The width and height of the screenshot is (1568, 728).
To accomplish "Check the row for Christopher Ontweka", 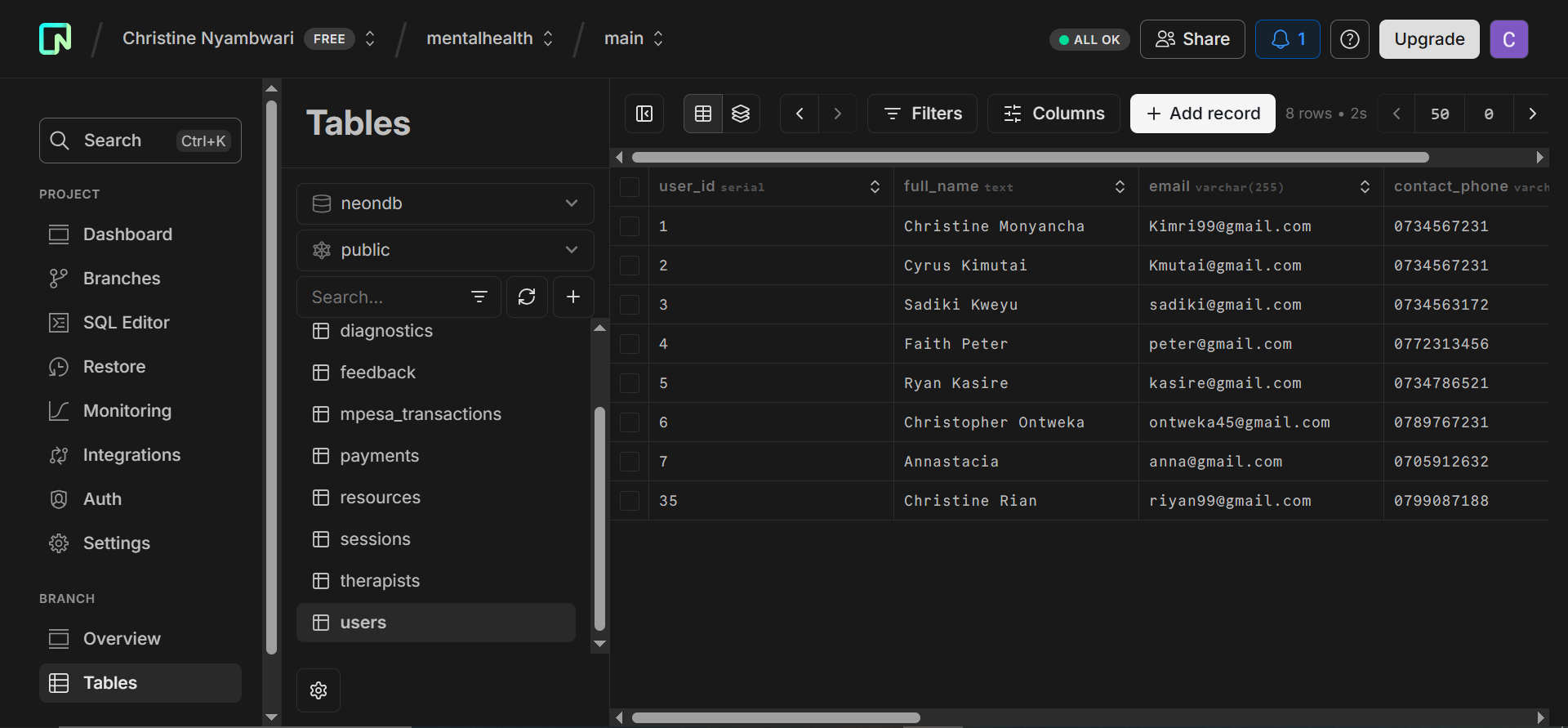I will click(x=630, y=422).
